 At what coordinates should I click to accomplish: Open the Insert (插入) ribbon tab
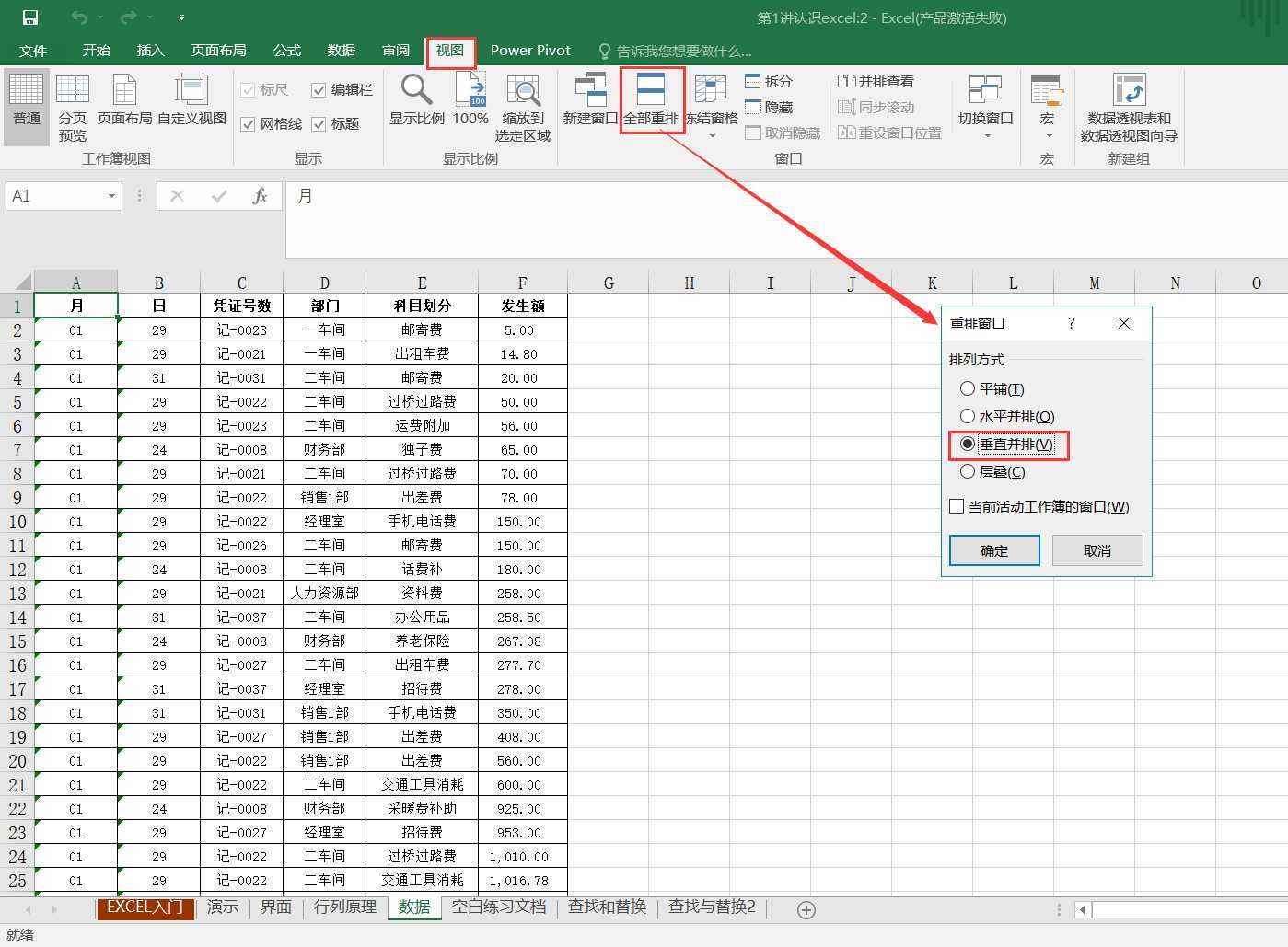click(150, 51)
